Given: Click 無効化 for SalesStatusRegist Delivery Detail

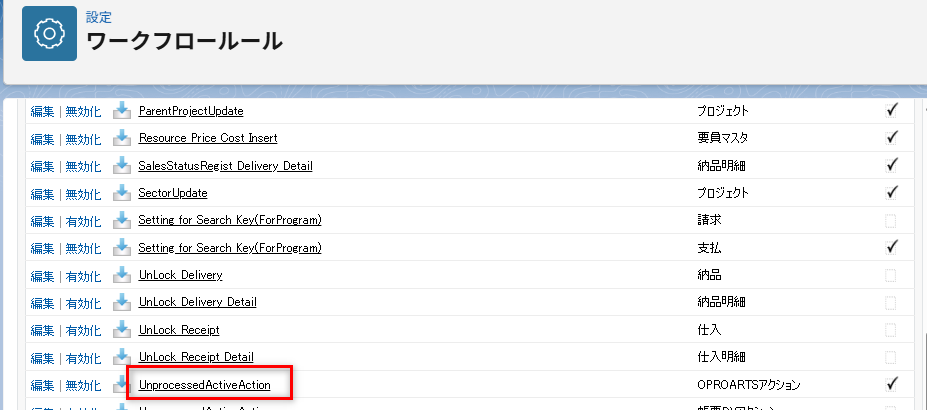Looking at the screenshot, I should 83,166.
